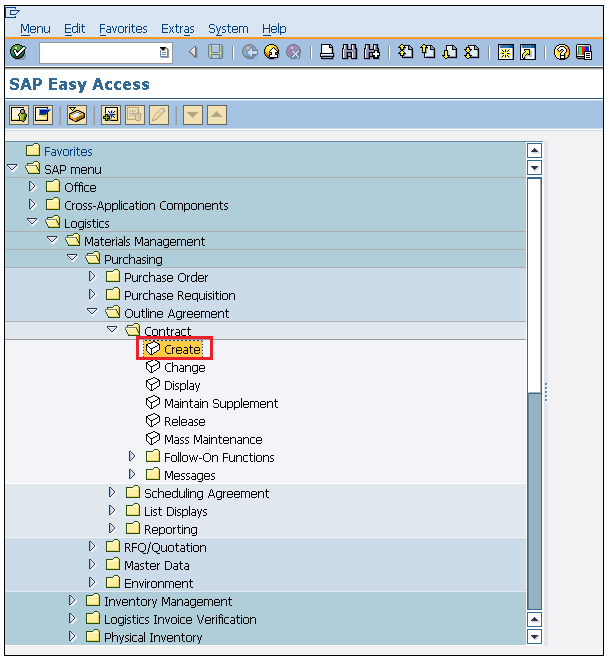Open the Menu menu
The height and width of the screenshot is (661, 610).
(x=35, y=29)
